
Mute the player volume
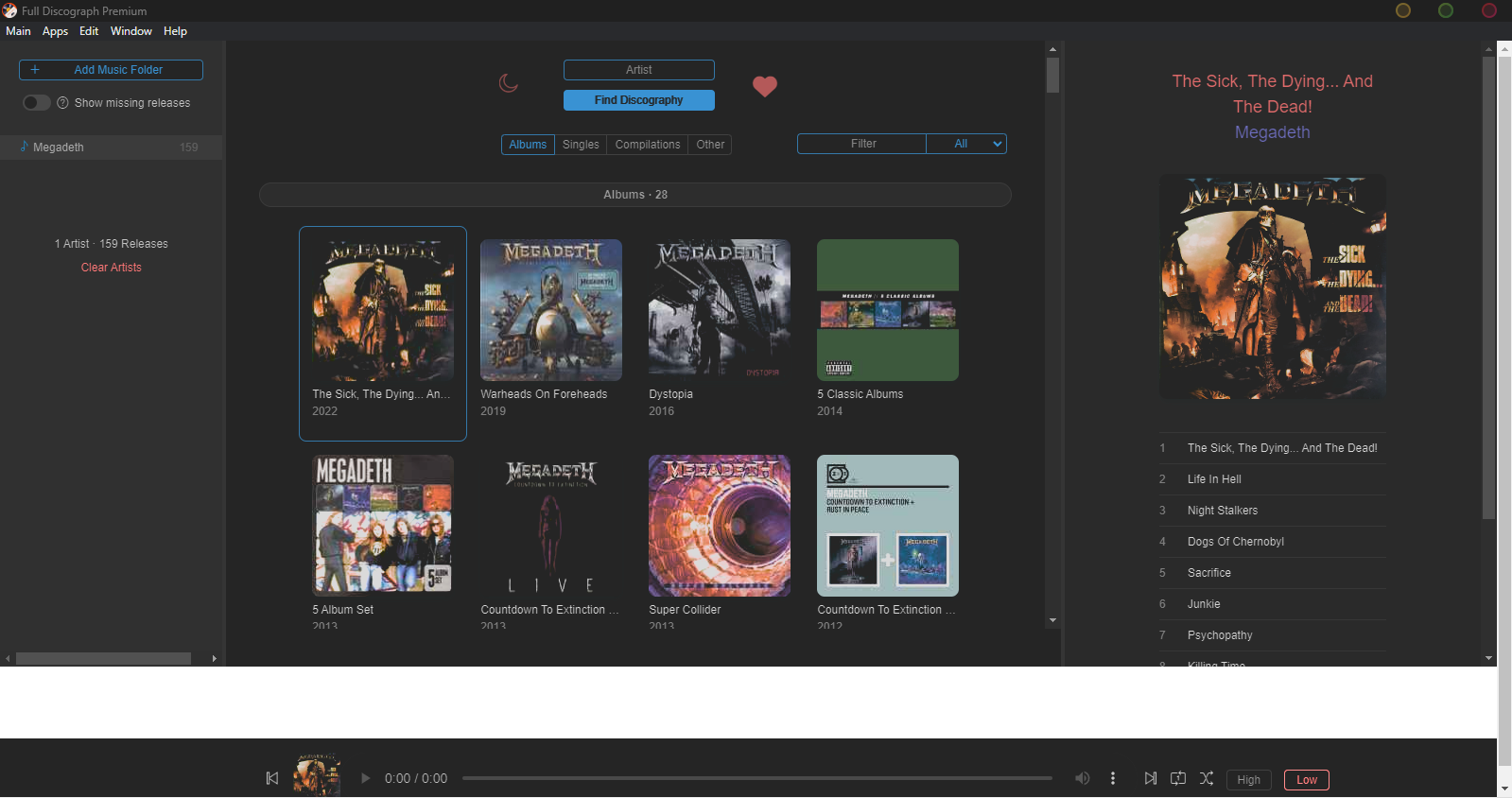(x=1082, y=778)
